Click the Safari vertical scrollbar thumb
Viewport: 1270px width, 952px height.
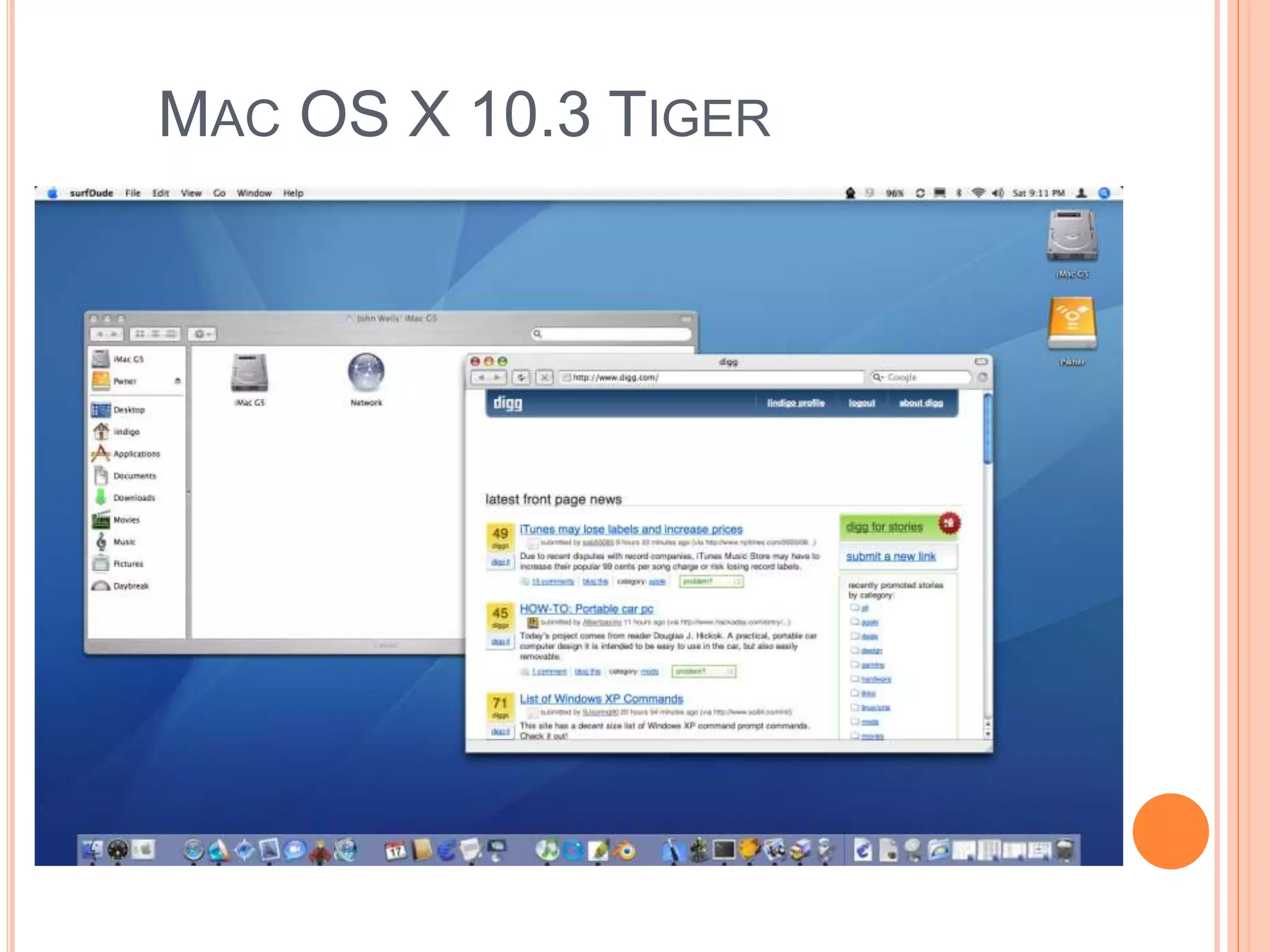pos(988,429)
